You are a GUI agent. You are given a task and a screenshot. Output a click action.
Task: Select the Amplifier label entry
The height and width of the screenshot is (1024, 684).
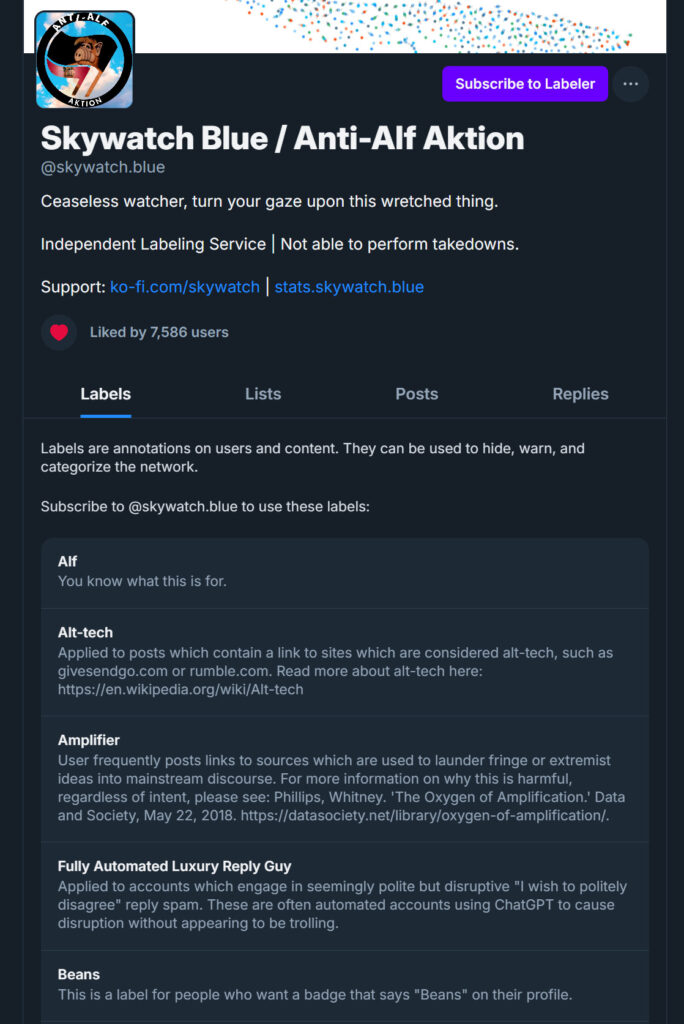345,777
